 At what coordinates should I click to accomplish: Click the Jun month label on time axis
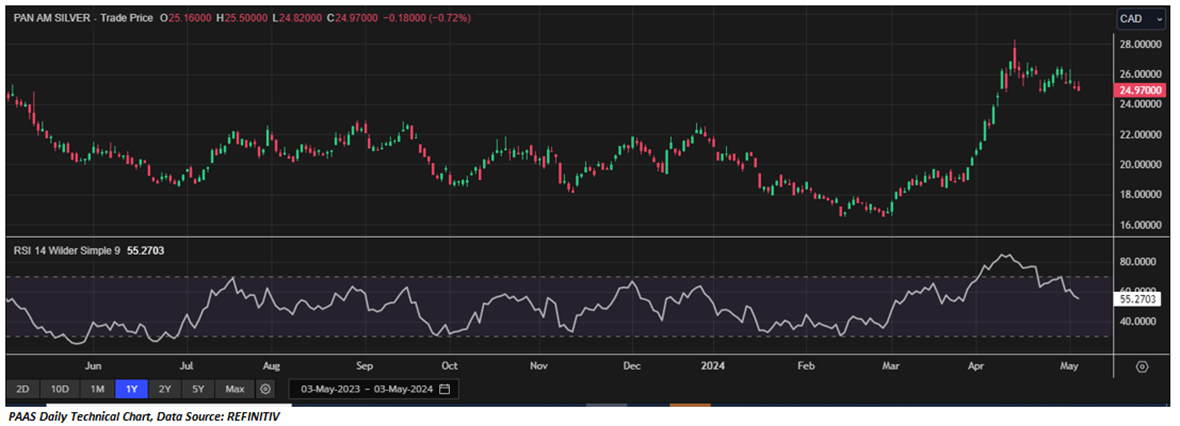[x=93, y=367]
